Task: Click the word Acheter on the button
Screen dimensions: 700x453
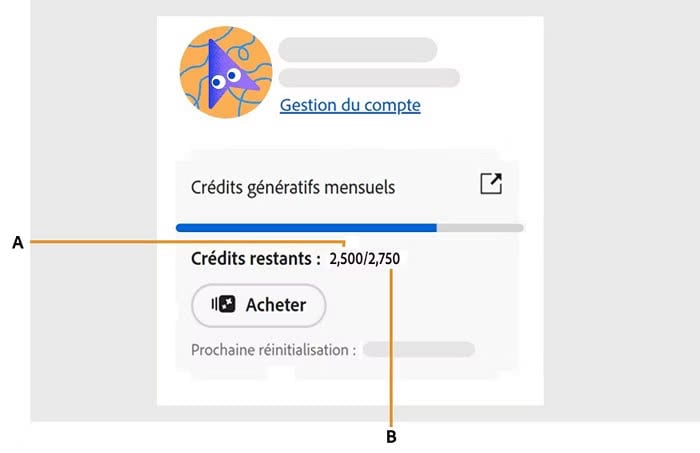Action: coord(276,305)
